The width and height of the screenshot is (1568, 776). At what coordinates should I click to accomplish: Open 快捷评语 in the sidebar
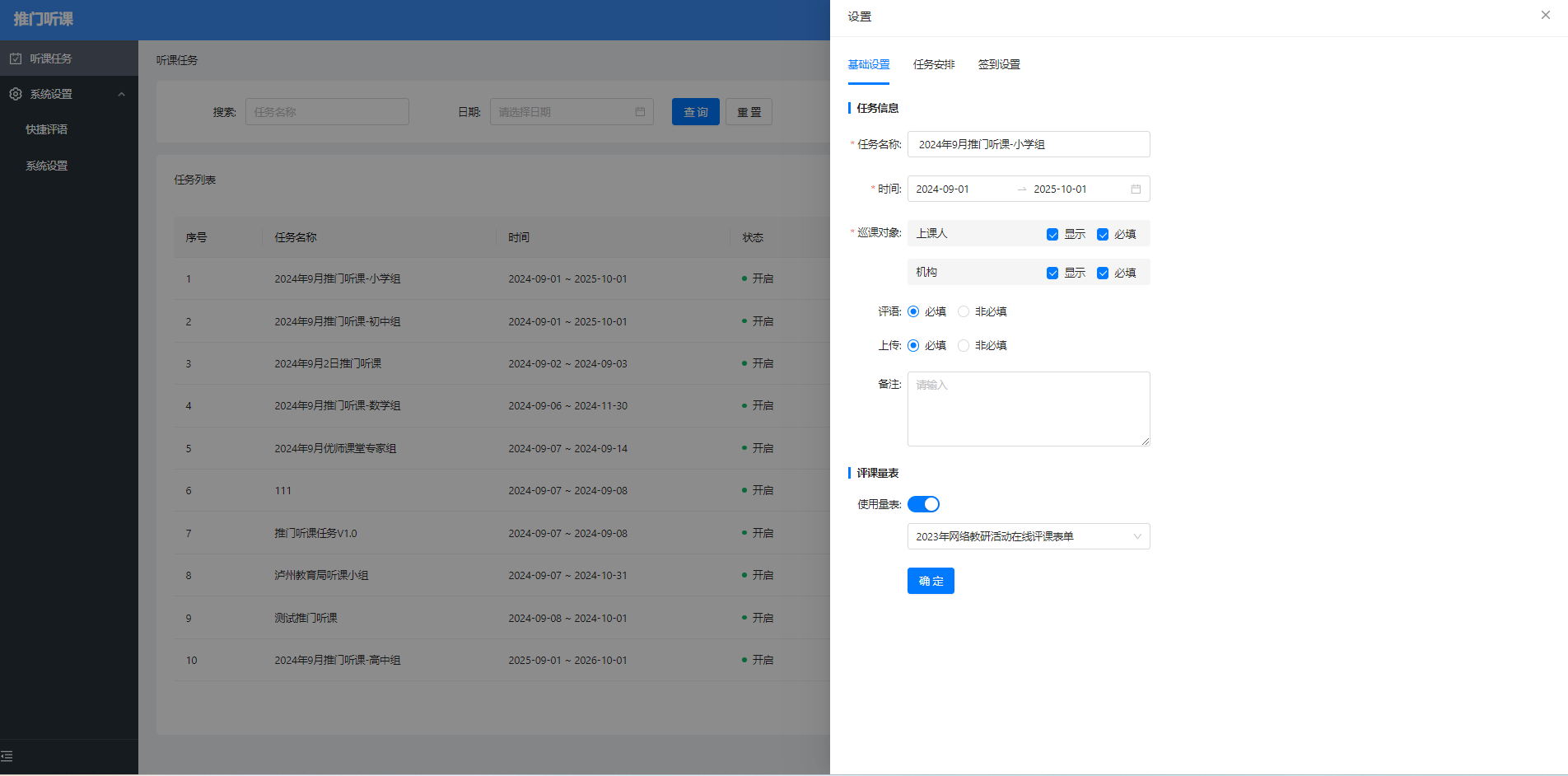[47, 129]
